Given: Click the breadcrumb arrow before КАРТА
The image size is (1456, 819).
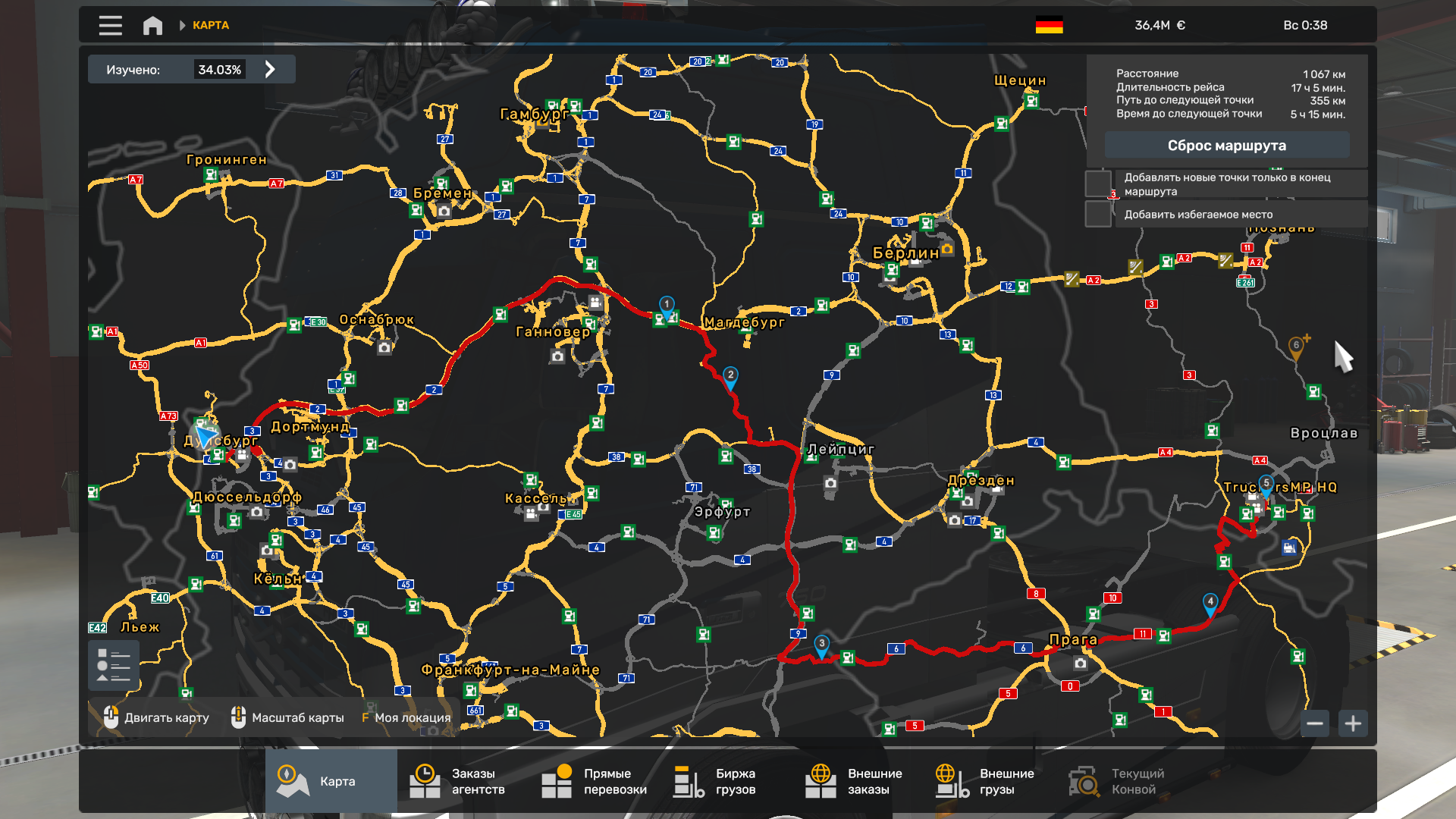Looking at the screenshot, I should click(182, 25).
